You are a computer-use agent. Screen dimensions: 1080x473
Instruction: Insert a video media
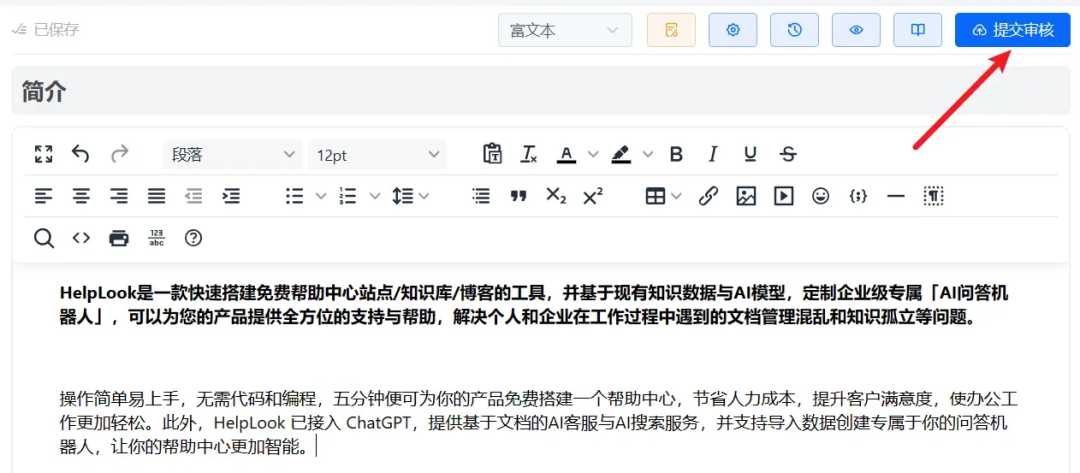pos(783,196)
